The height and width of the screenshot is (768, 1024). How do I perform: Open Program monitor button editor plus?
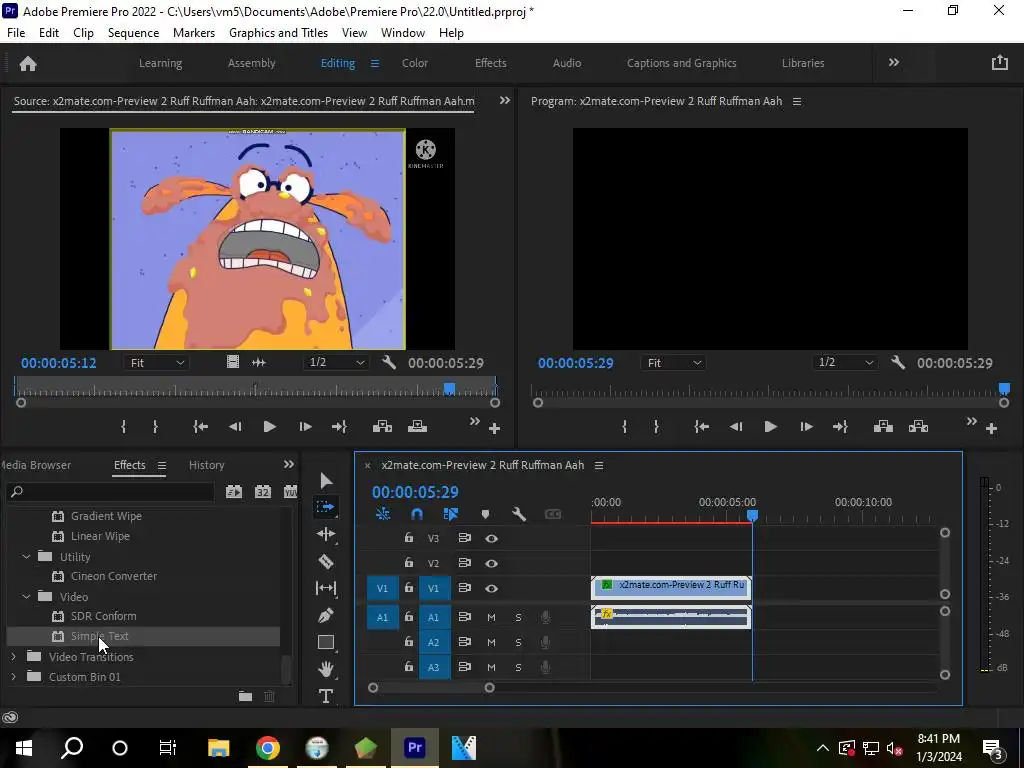(991, 428)
